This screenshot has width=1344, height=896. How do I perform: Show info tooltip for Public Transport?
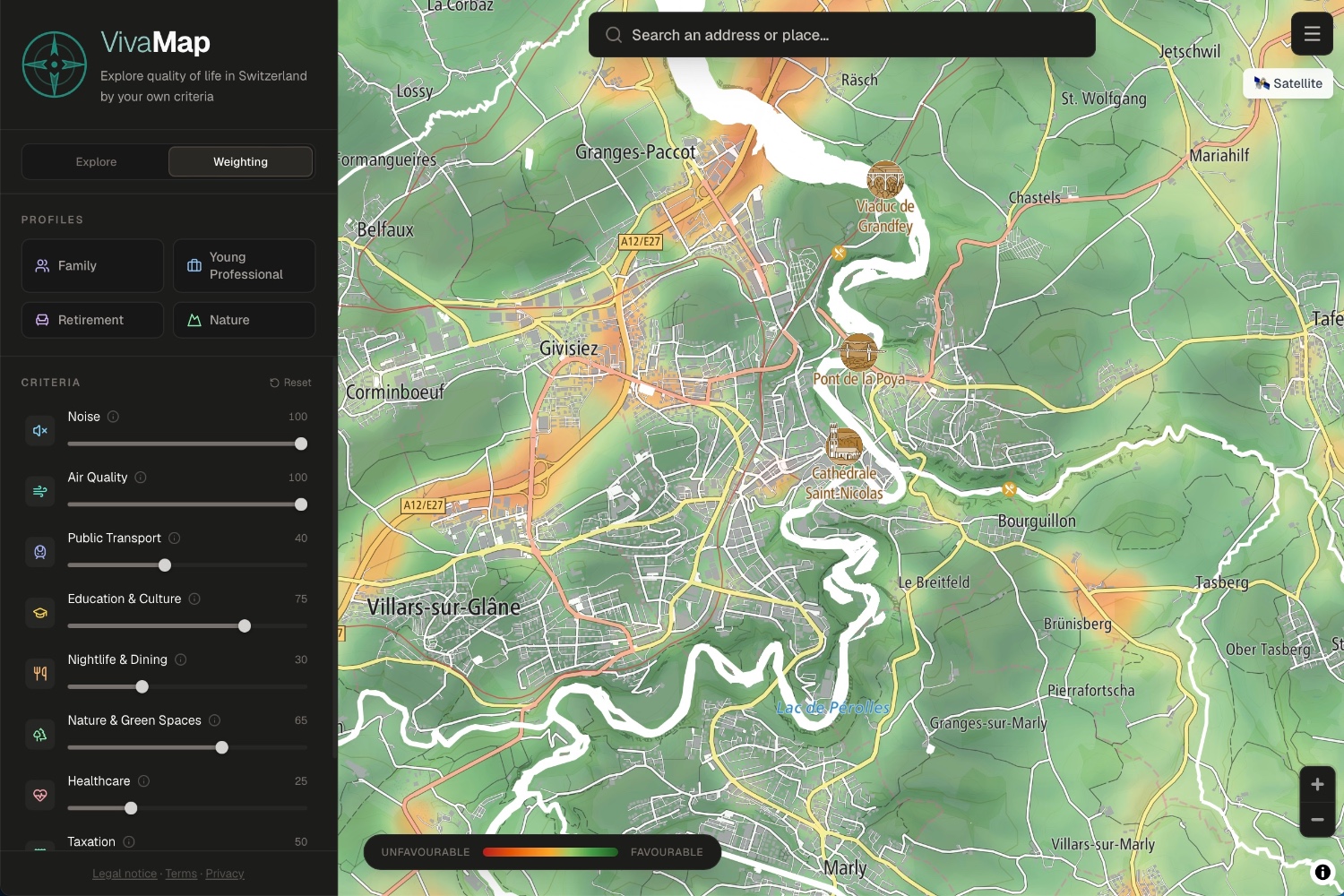(175, 538)
